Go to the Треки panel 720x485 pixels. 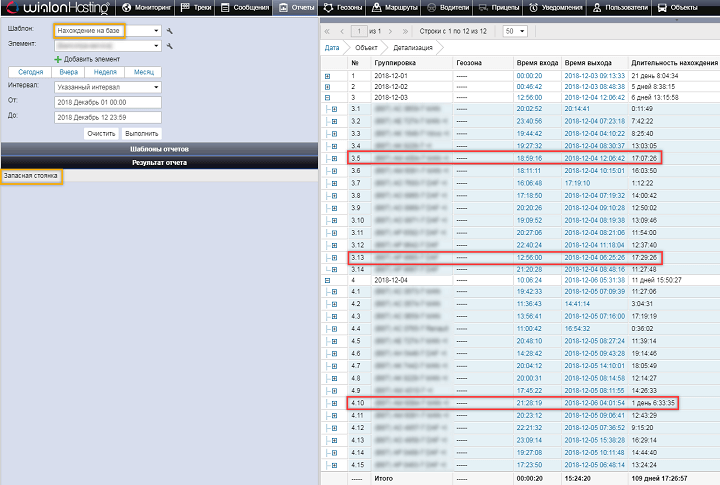coord(196,7)
